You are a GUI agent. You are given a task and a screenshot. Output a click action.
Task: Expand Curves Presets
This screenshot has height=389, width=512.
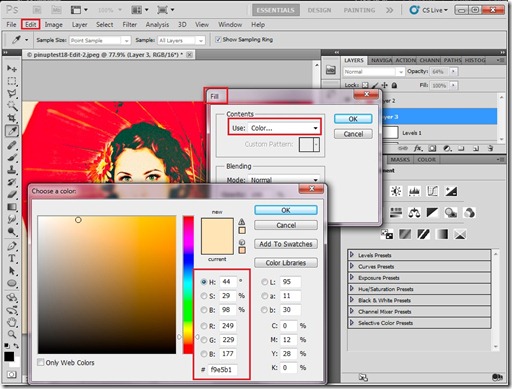[351, 266]
